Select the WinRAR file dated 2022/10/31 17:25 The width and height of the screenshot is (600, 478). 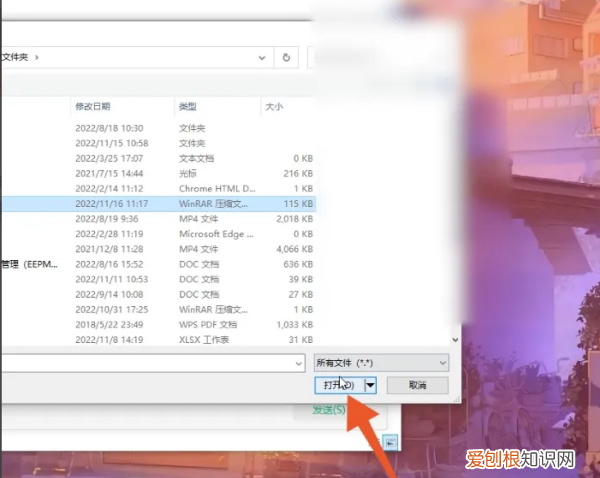click(158, 310)
